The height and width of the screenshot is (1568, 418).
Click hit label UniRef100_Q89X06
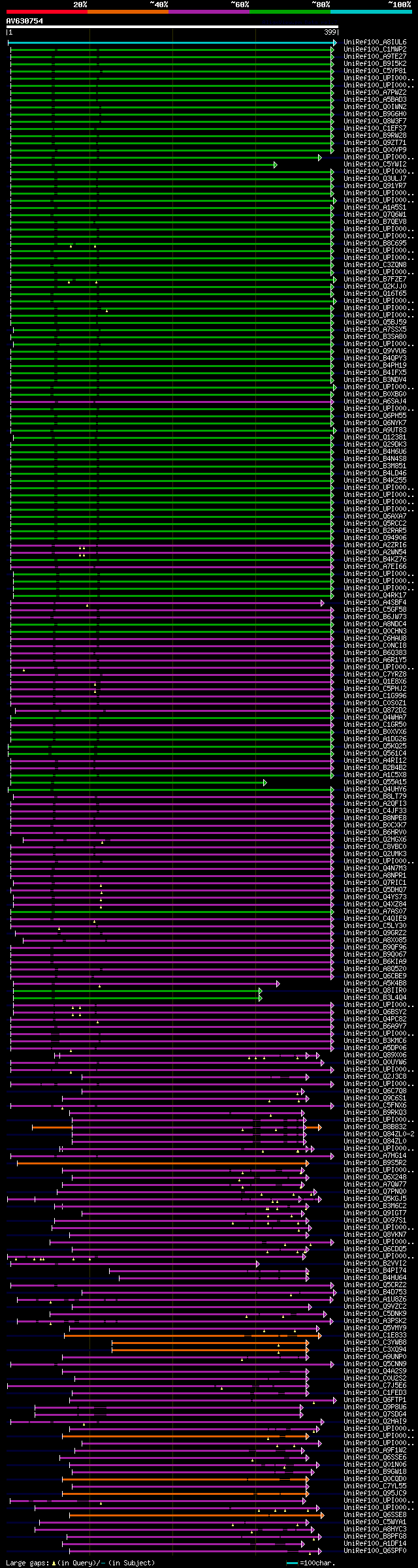click(375, 1055)
